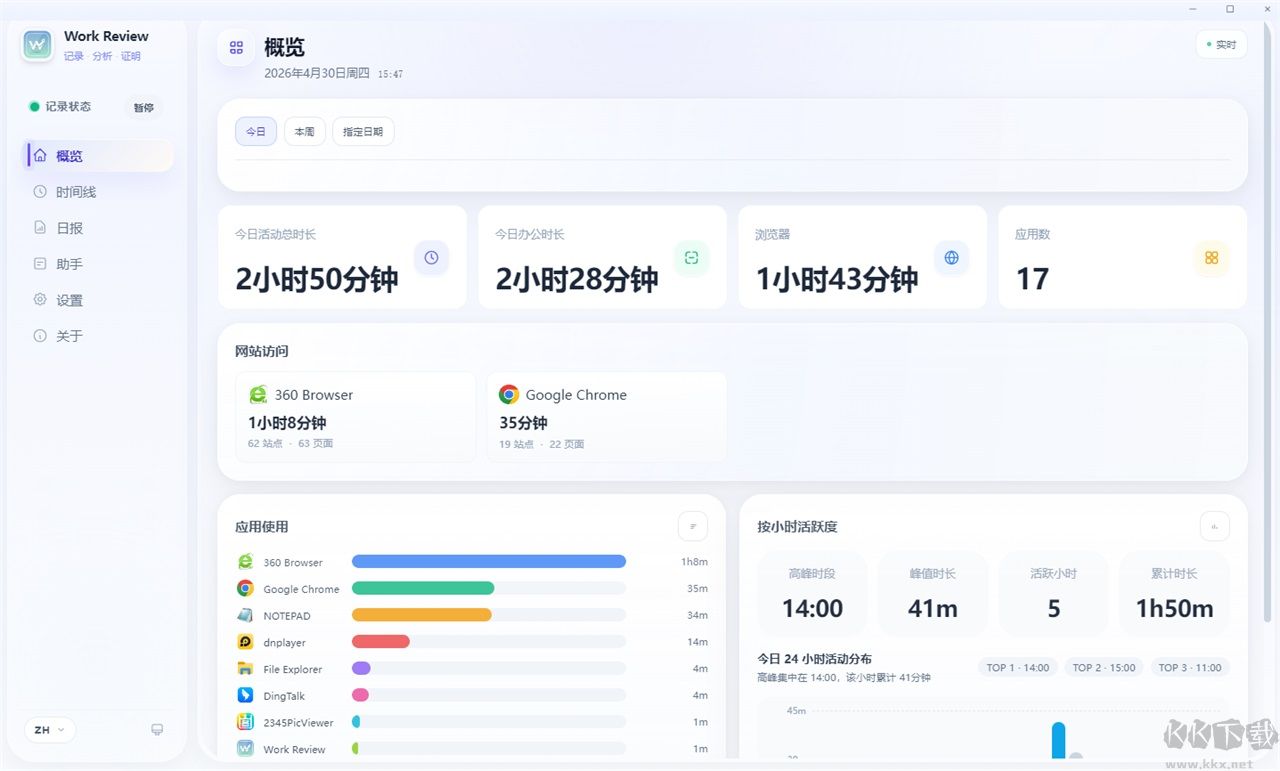Click the 今日 24 小时活动分布 heading
This screenshot has width=1280, height=771.
point(814,659)
